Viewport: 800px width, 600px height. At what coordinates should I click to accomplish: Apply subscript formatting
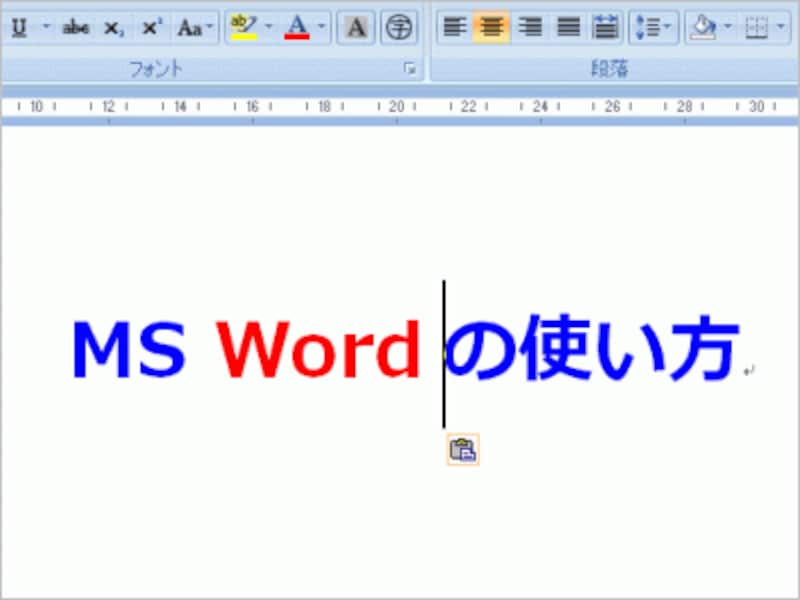(113, 28)
